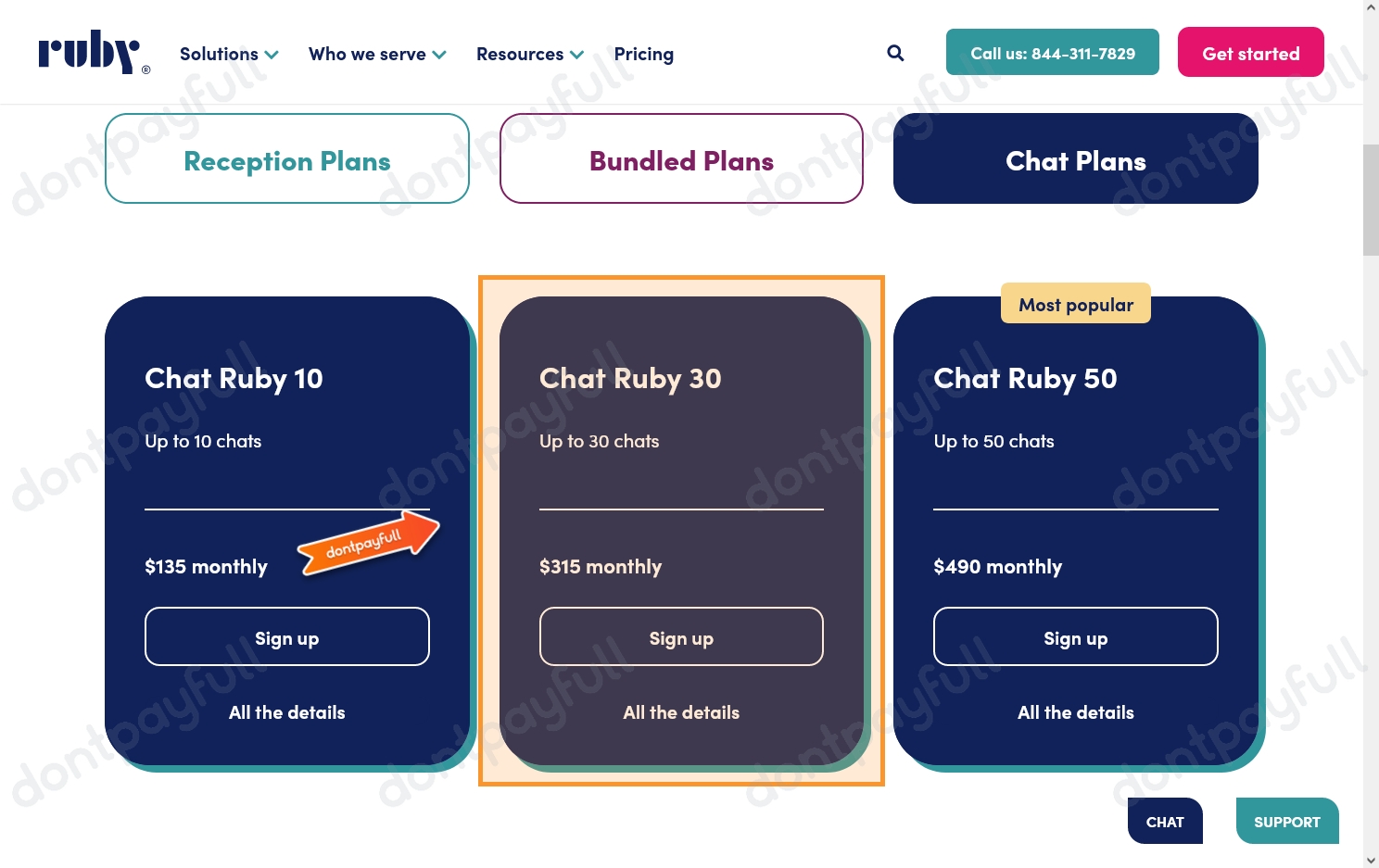The image size is (1379, 868).
Task: Sign up for the Chat Ruby 10 plan
Action: coord(286,636)
